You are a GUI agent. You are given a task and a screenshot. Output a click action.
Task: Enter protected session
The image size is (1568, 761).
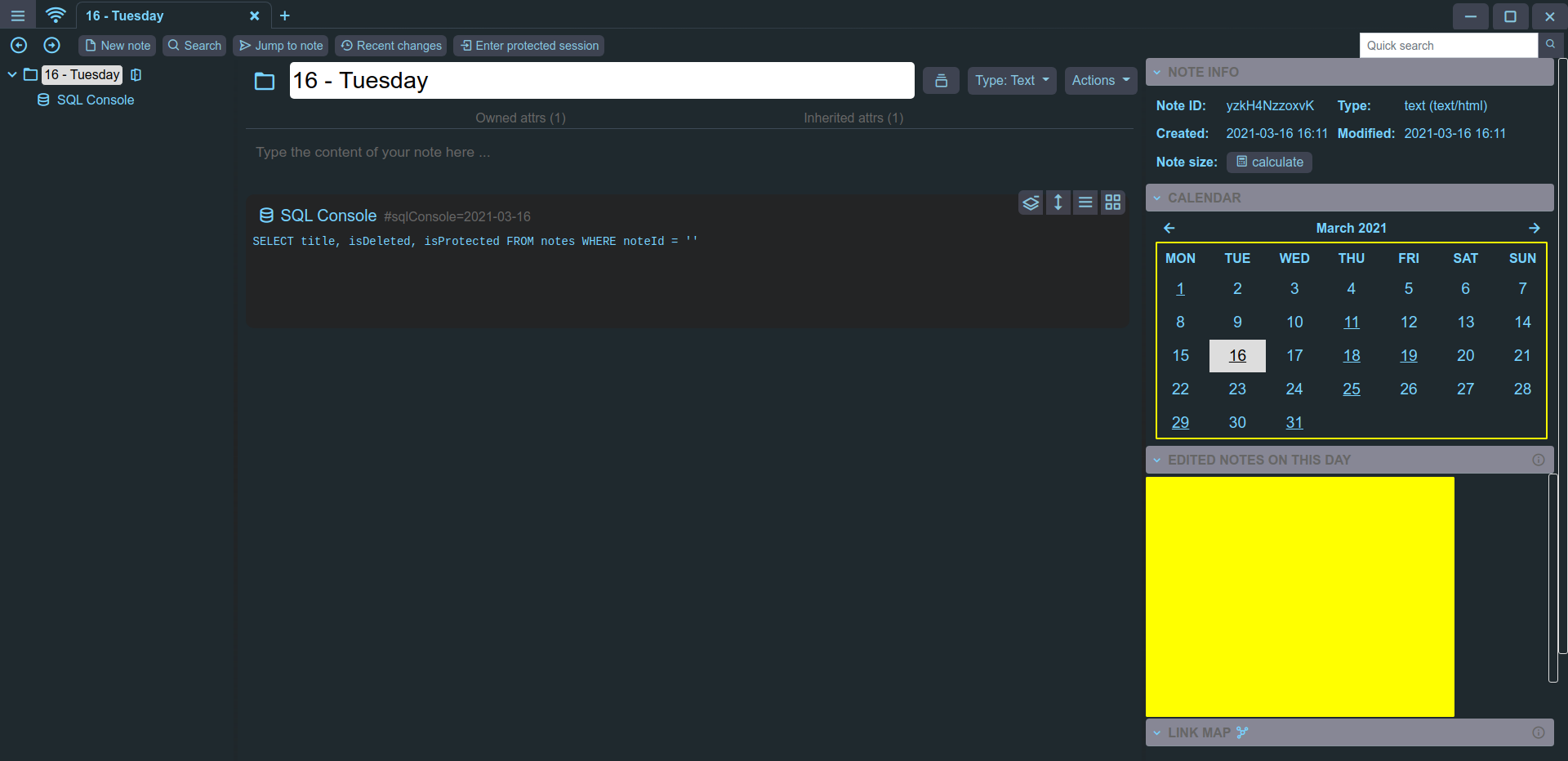529,46
